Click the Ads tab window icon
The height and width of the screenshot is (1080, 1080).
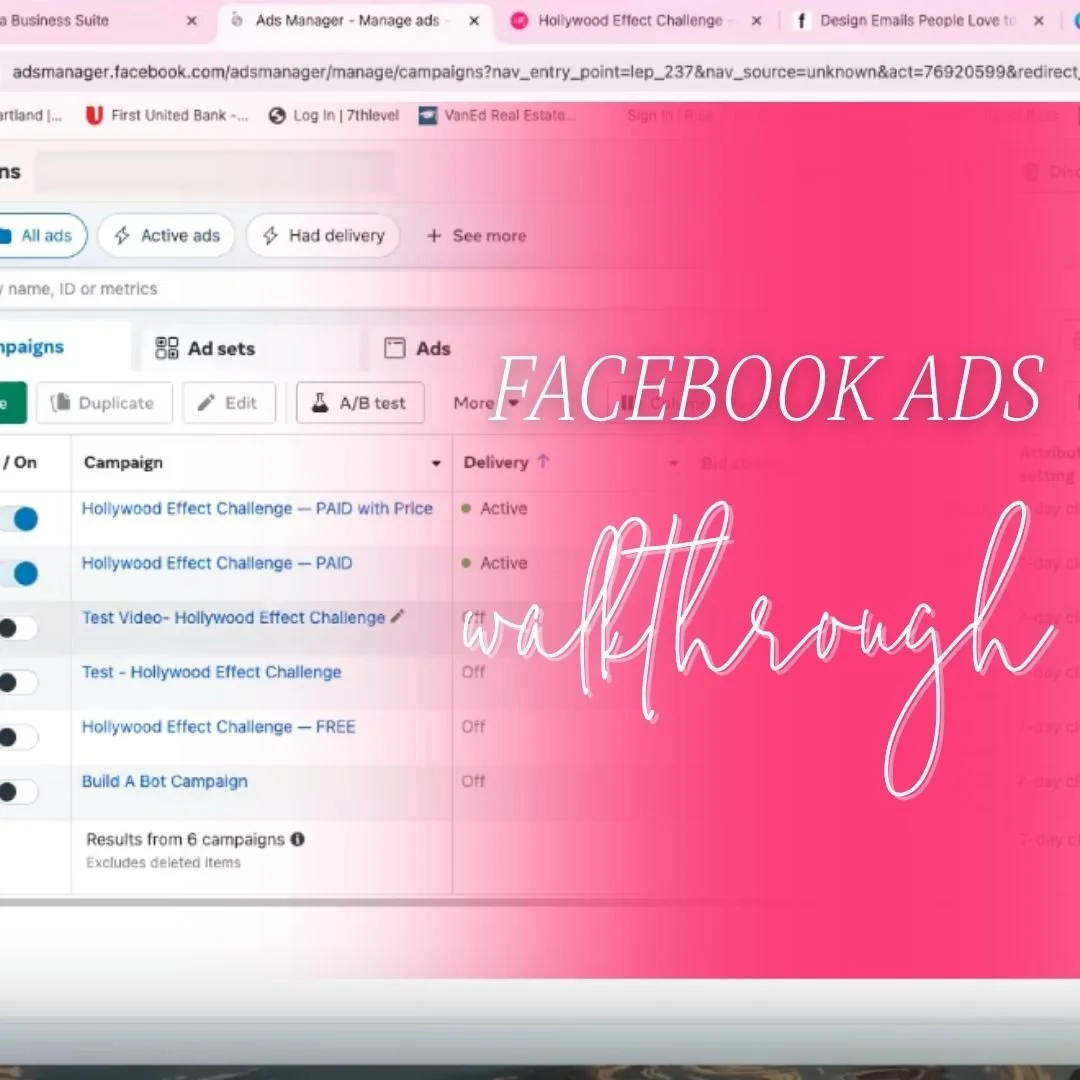pos(395,348)
